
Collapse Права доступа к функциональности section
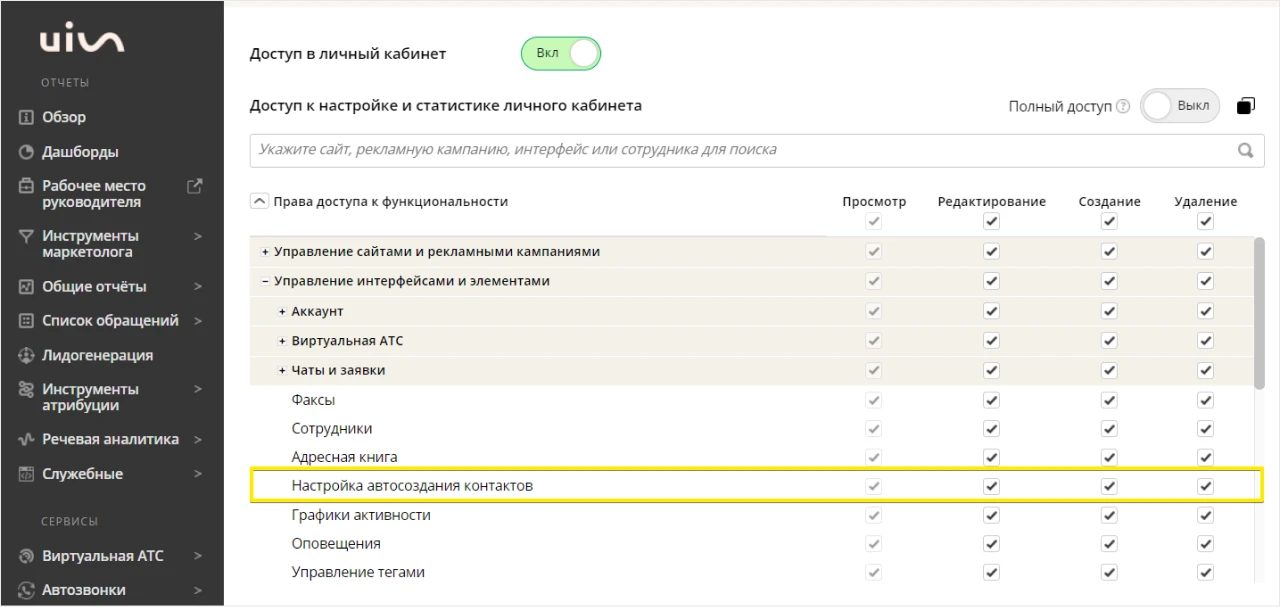[x=259, y=201]
